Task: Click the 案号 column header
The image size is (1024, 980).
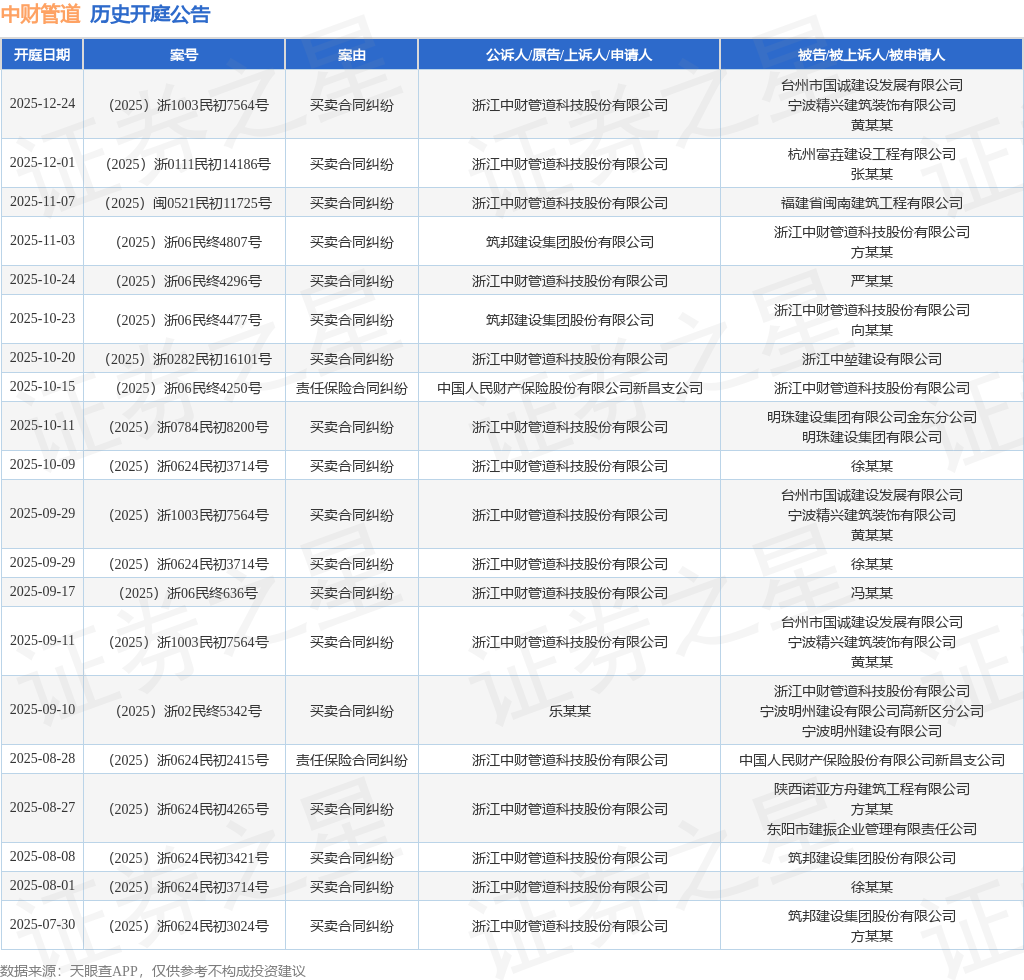Action: coord(184,55)
